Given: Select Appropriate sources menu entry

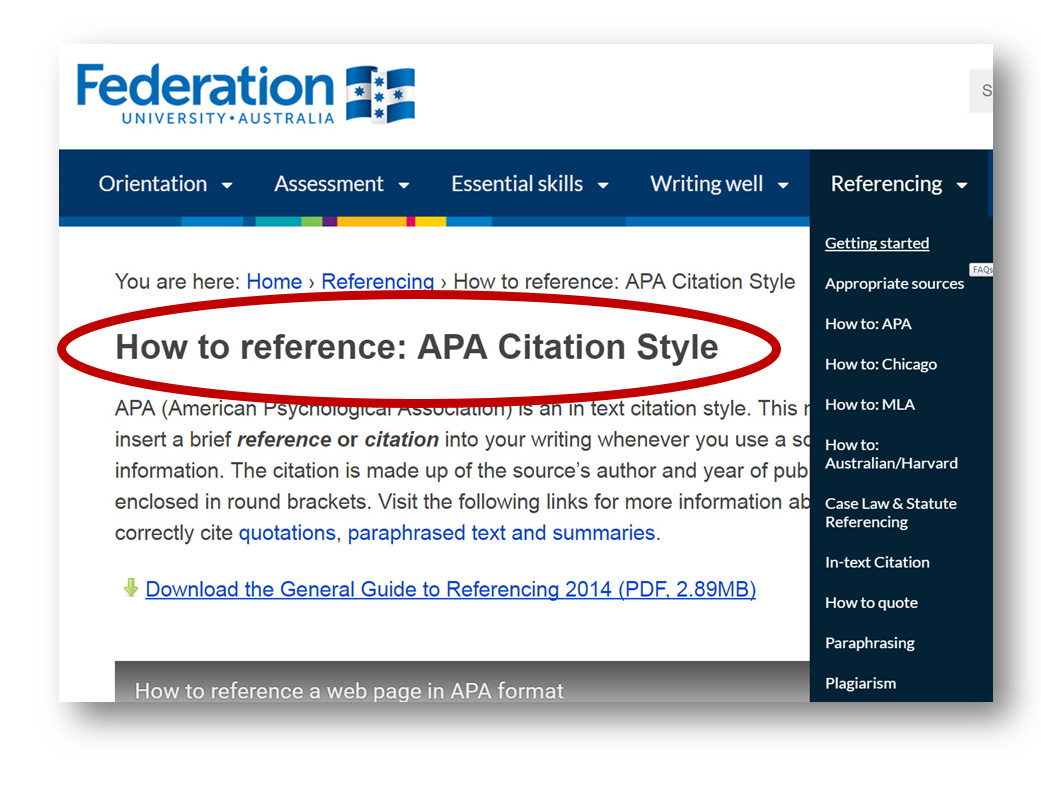Looking at the screenshot, I should coord(894,284).
